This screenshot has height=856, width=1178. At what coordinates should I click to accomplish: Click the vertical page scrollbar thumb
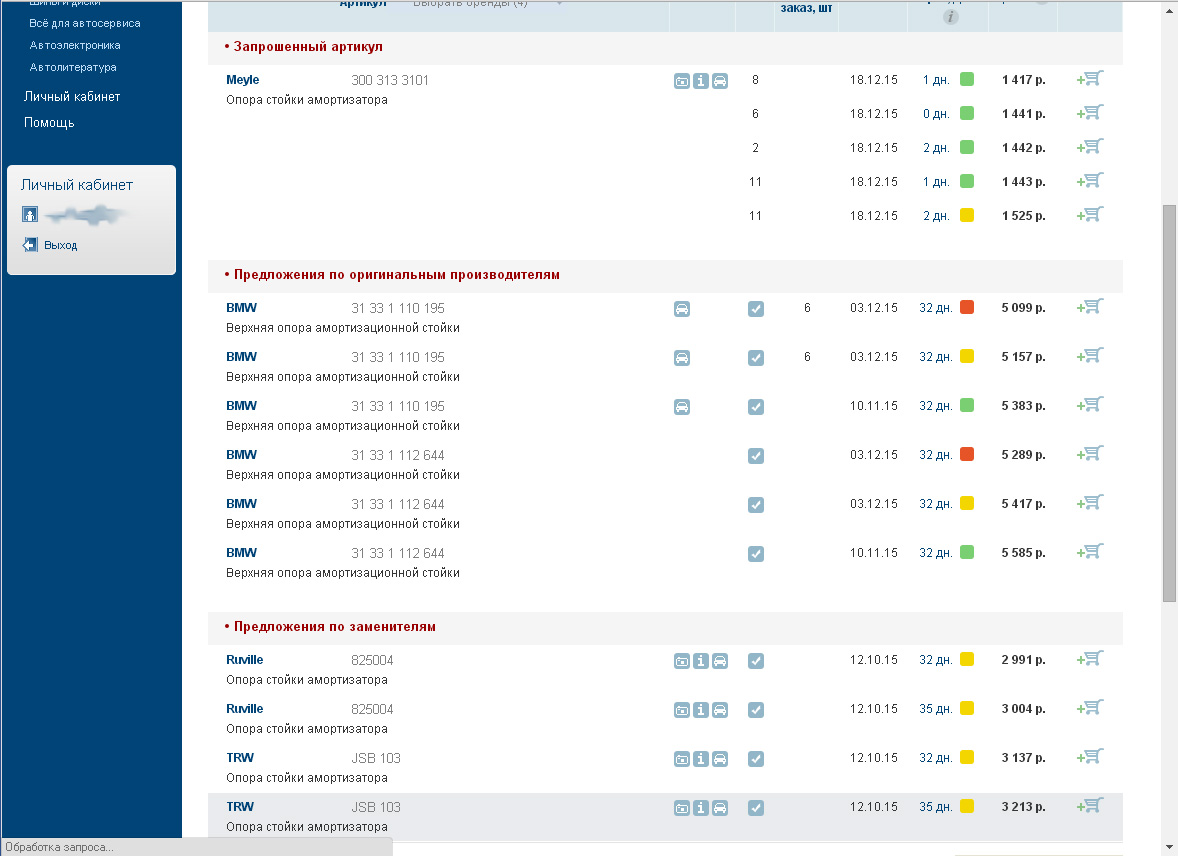coord(1169,403)
